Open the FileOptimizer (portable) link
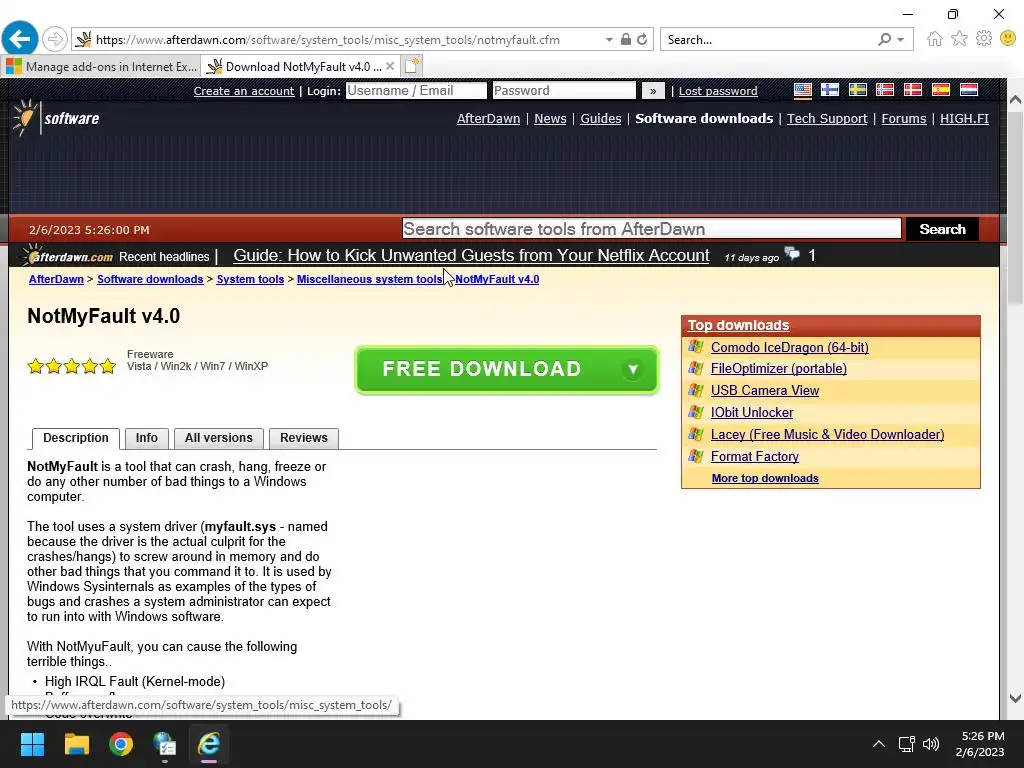The width and height of the screenshot is (1024, 768). 778,368
